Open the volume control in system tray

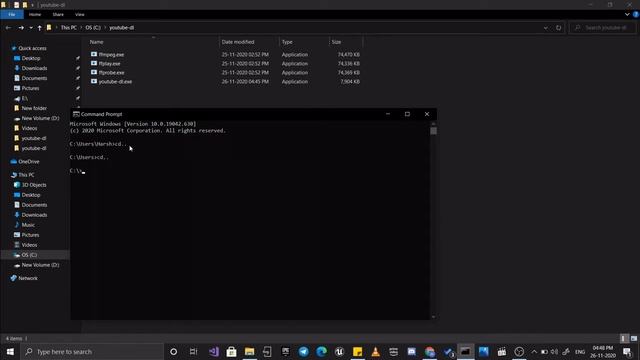554,351
